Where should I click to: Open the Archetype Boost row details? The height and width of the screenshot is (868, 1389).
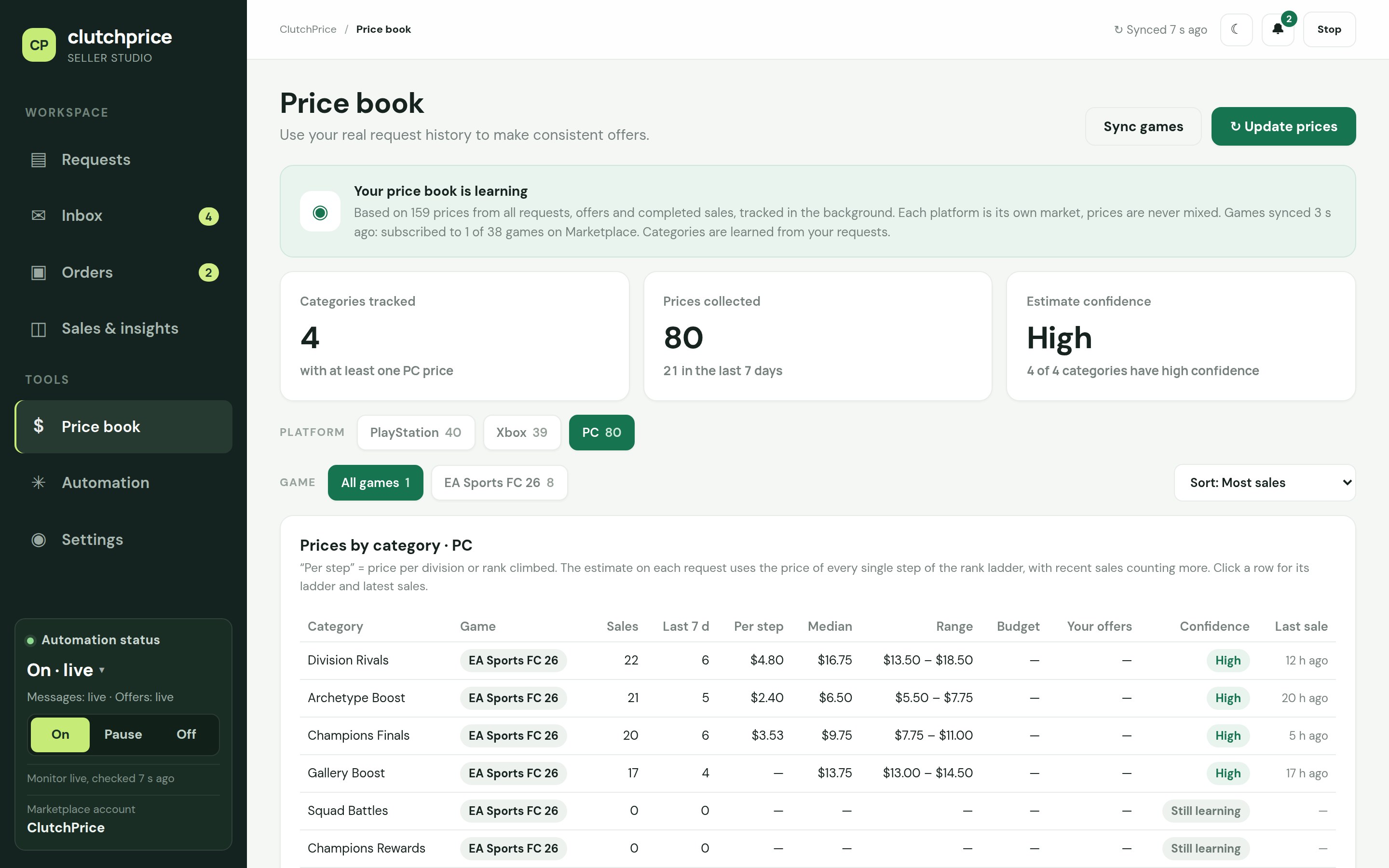click(817, 698)
